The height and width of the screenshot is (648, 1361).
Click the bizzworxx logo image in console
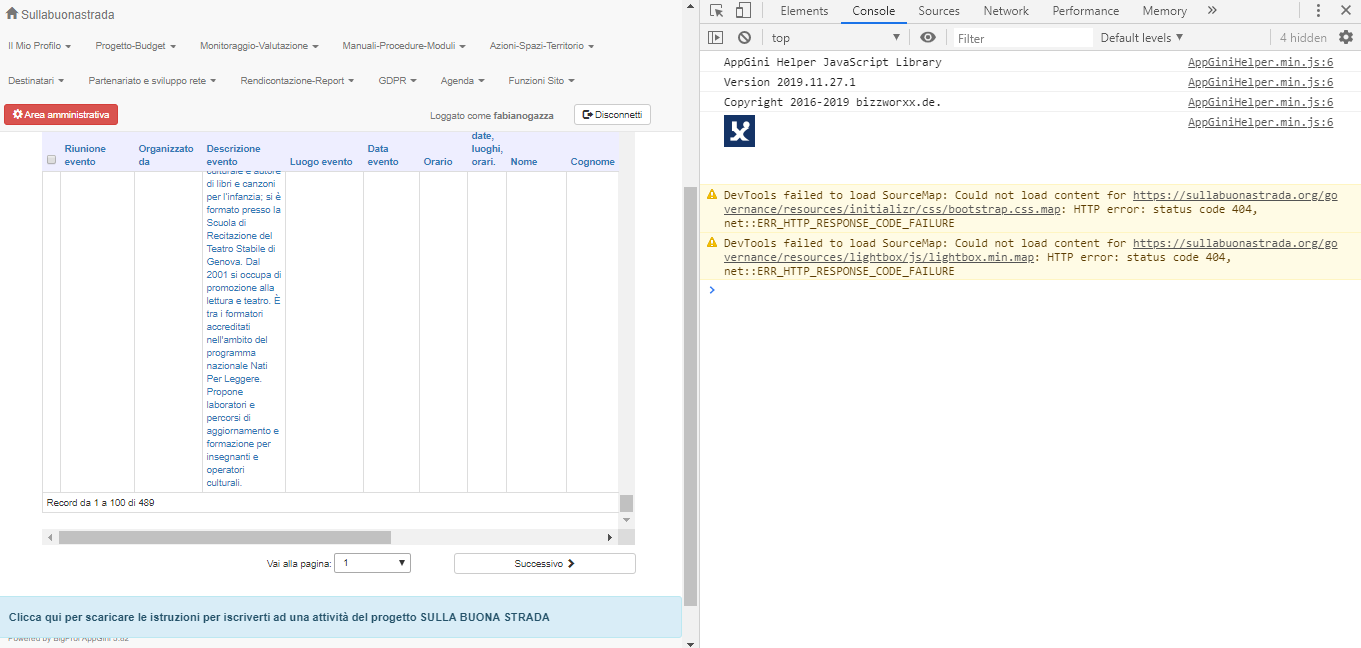point(739,131)
